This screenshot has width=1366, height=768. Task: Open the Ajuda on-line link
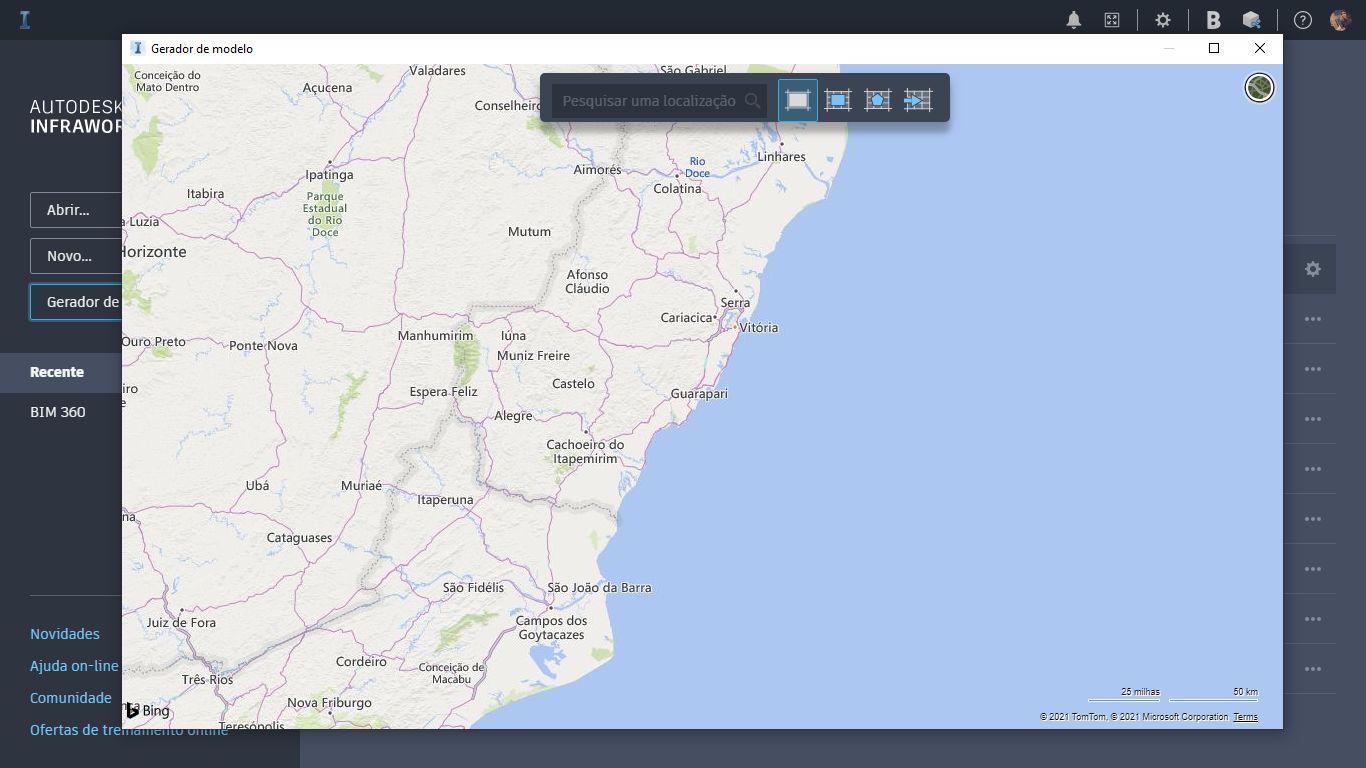(74, 666)
